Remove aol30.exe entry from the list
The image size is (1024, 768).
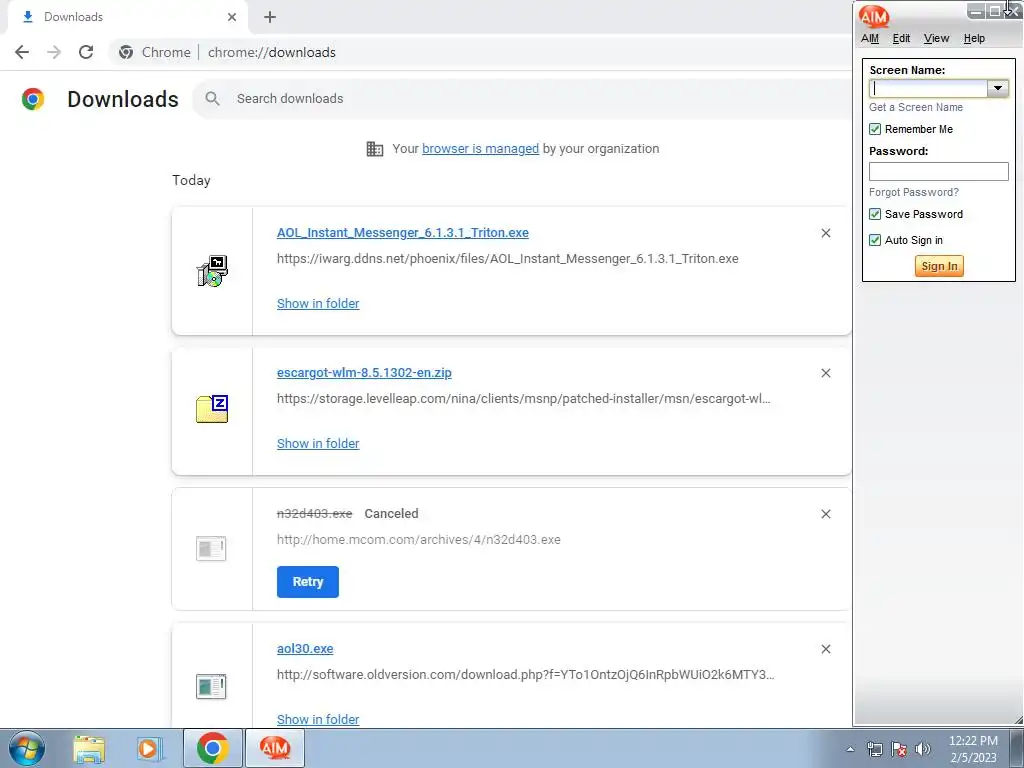(825, 649)
